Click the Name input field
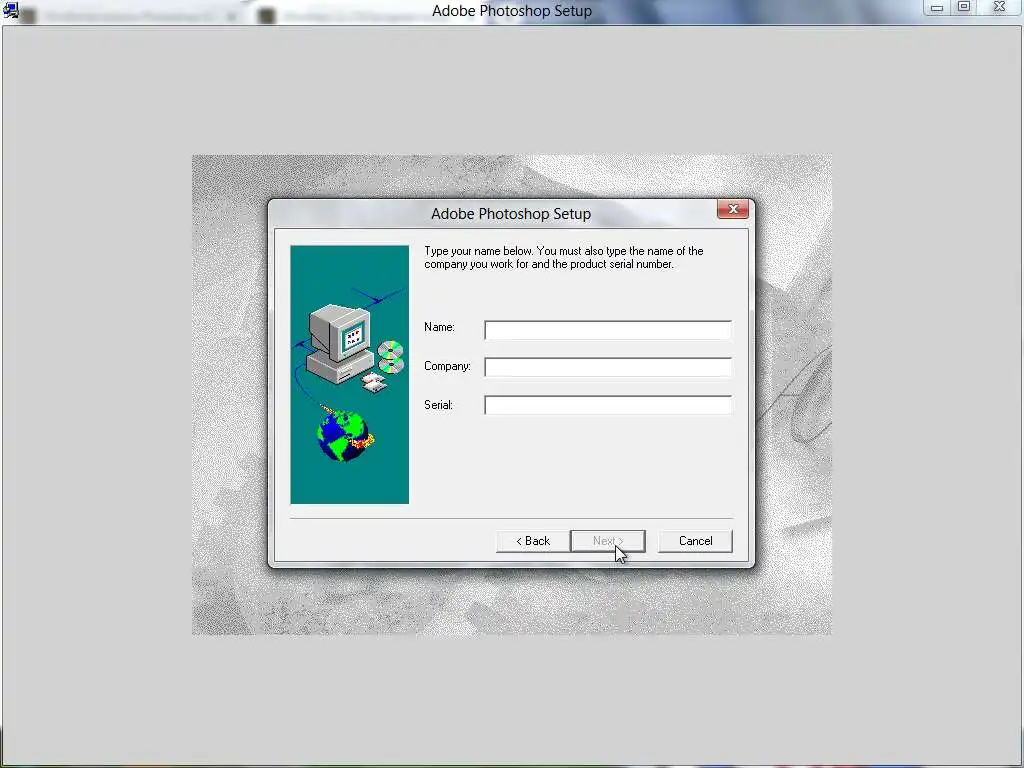Viewport: 1024px width, 768px height. click(607, 330)
